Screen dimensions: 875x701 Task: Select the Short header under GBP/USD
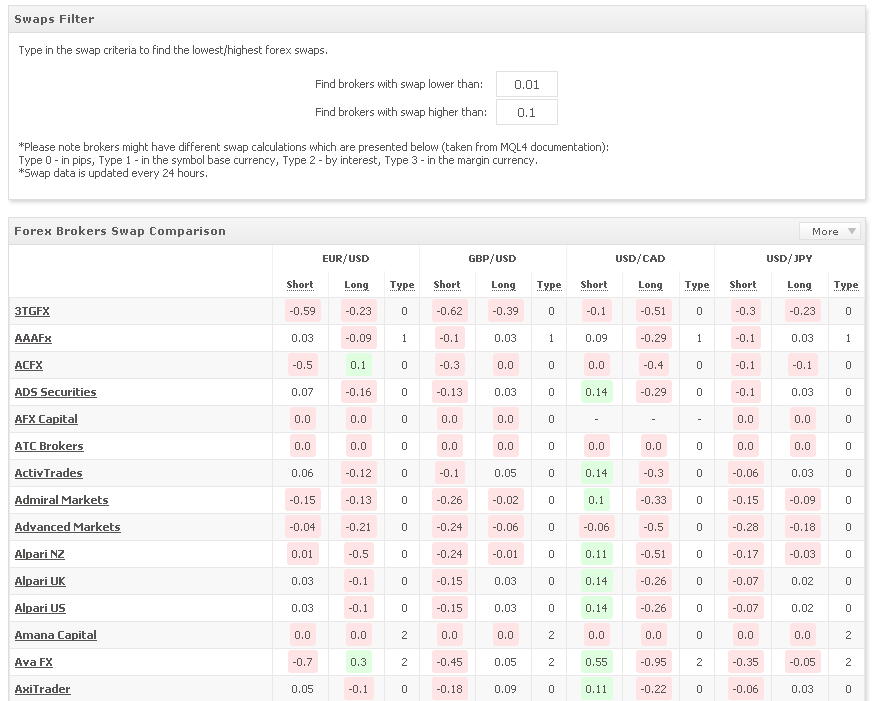(x=447, y=285)
